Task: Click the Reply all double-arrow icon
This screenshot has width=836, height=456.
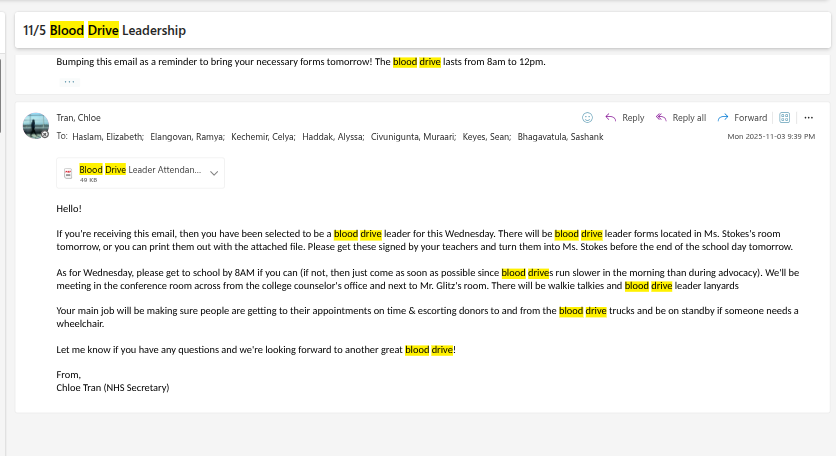Action: click(661, 118)
